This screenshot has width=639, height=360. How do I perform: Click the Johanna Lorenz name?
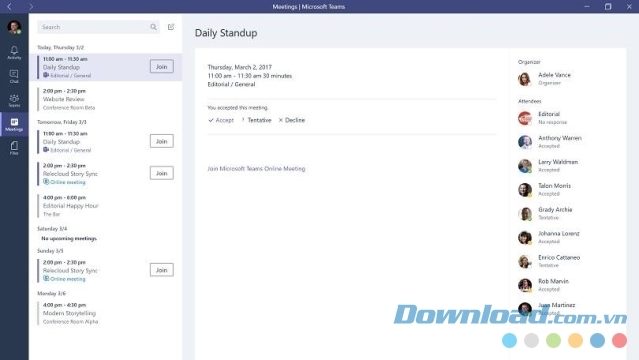coord(559,234)
